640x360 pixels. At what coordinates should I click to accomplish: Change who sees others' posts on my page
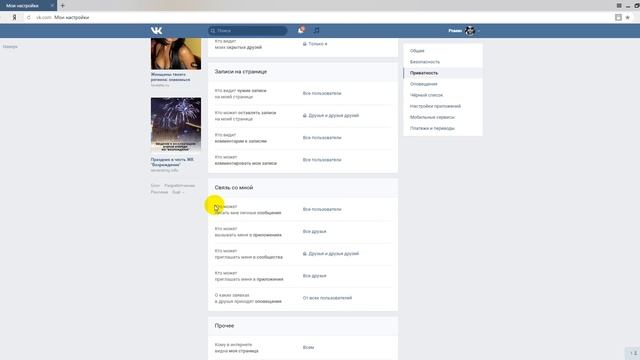point(322,93)
